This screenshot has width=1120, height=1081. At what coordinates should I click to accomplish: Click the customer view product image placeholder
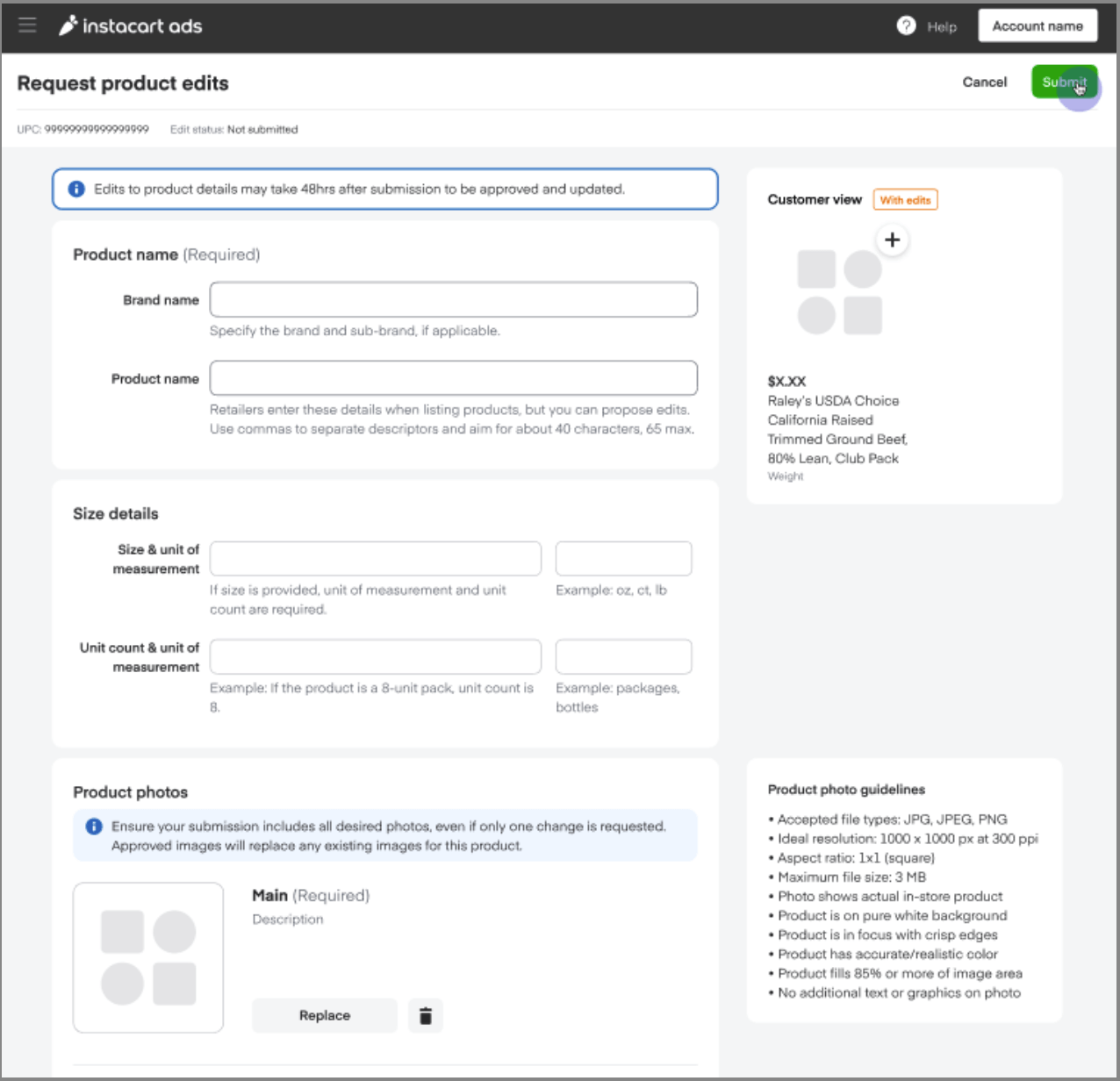(x=839, y=292)
